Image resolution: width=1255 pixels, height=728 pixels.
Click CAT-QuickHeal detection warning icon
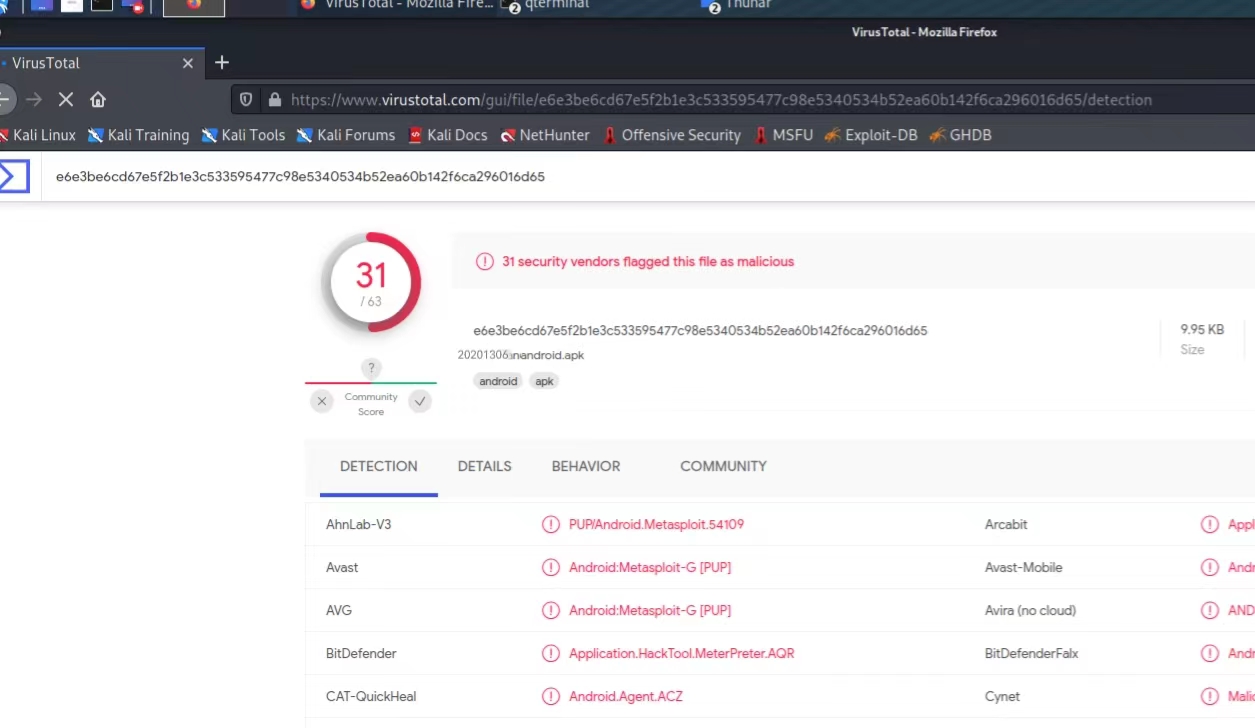(551, 696)
